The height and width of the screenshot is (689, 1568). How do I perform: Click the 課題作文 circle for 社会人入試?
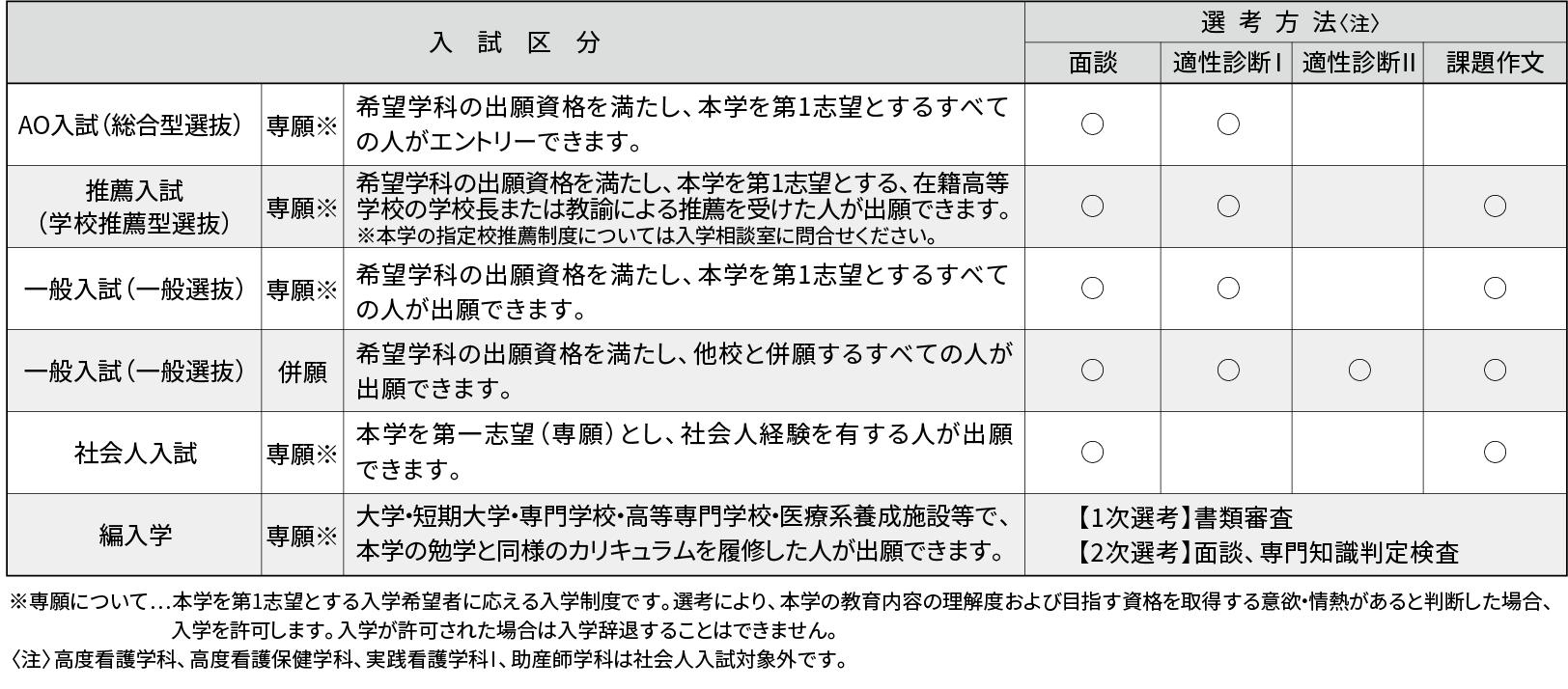coord(1495,452)
